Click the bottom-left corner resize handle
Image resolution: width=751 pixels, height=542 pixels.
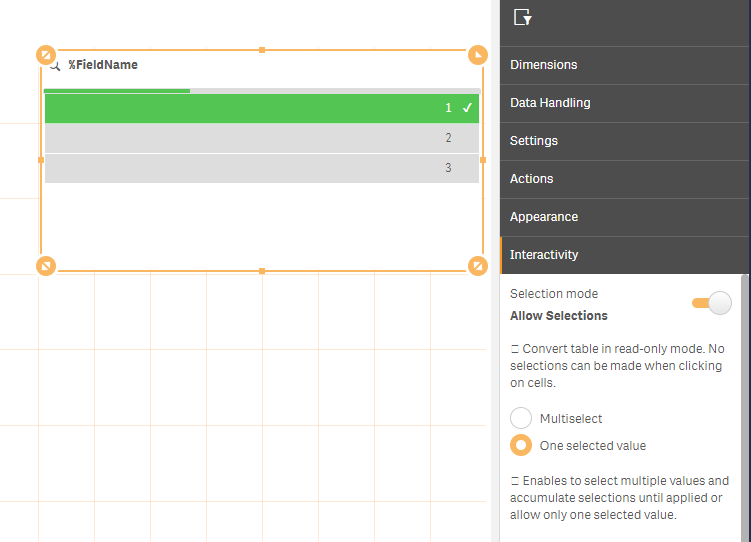46,265
